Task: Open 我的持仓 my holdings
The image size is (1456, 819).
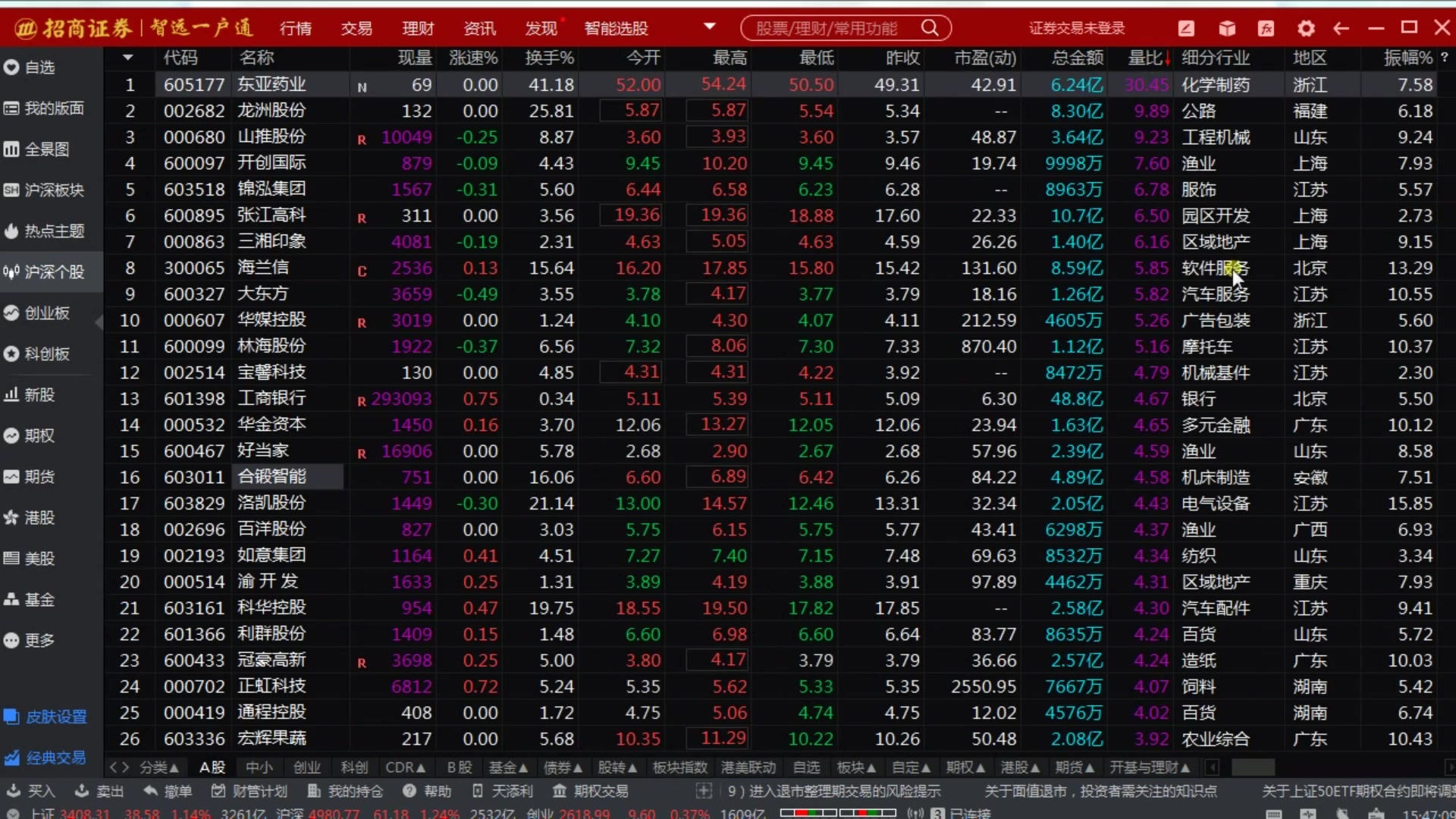Action: pyautogui.click(x=345, y=791)
